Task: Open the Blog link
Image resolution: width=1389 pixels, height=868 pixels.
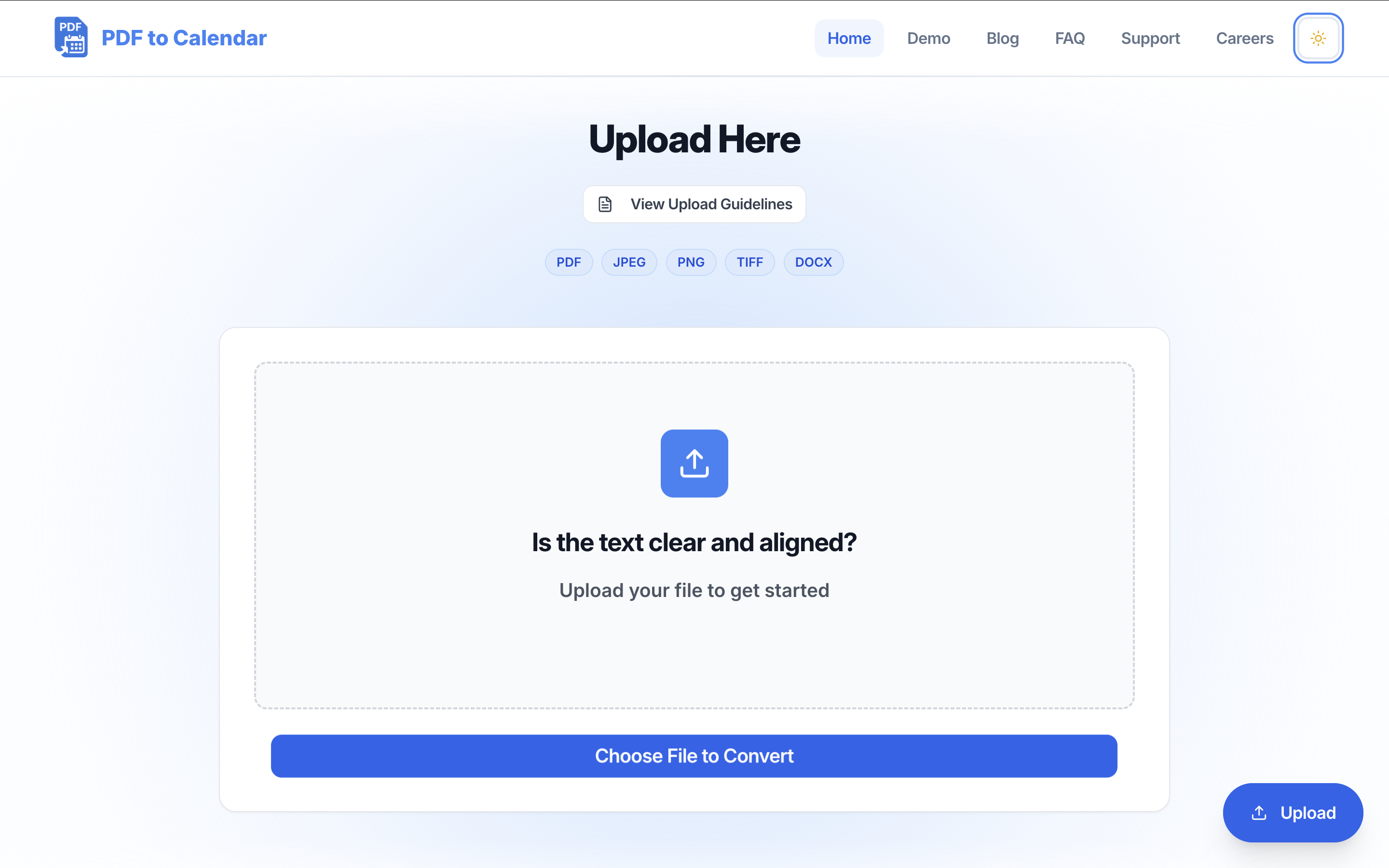Action: [x=1002, y=38]
